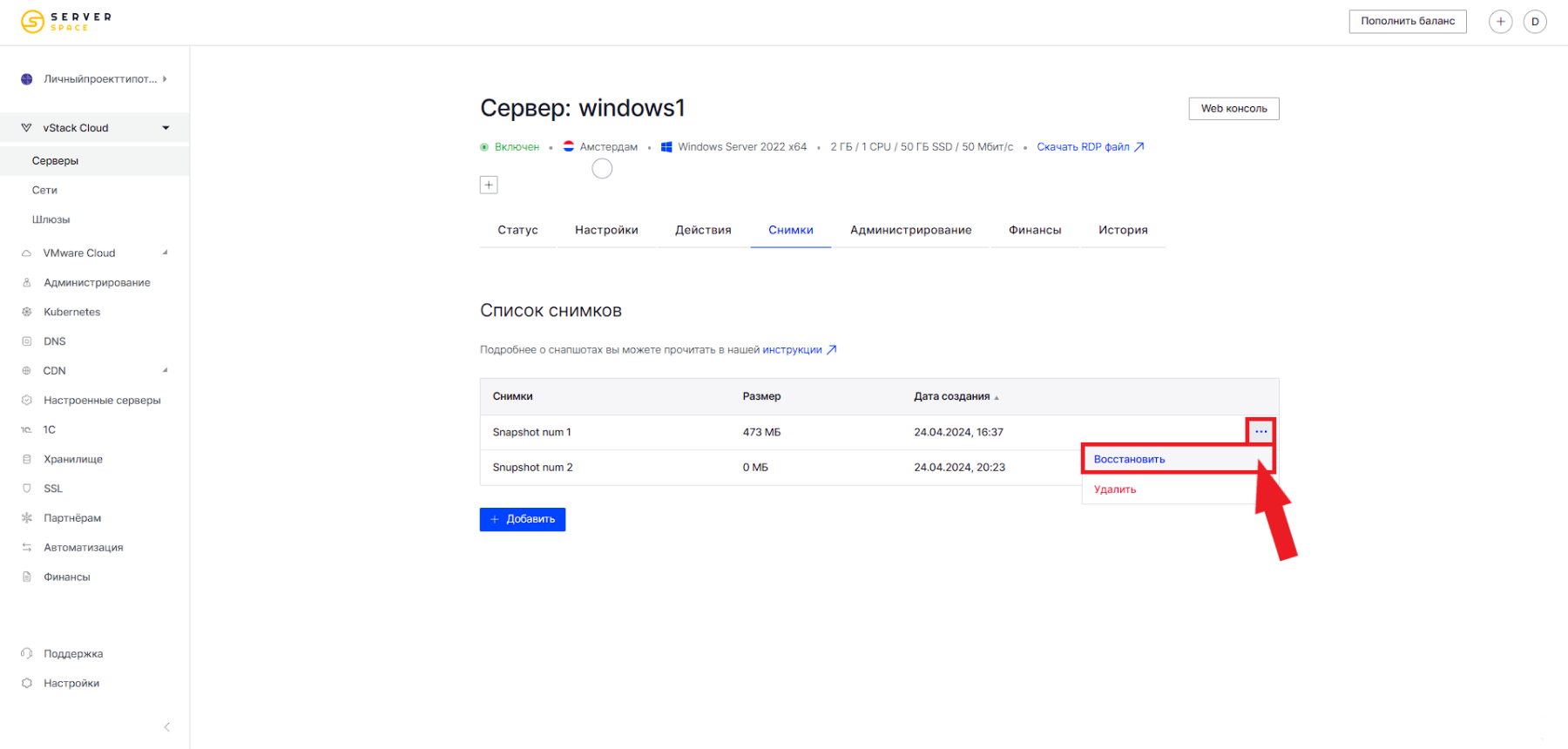Viewport: 1568px width, 749px height.
Task: Click the Amsterdam flag icon
Action: 569,146
